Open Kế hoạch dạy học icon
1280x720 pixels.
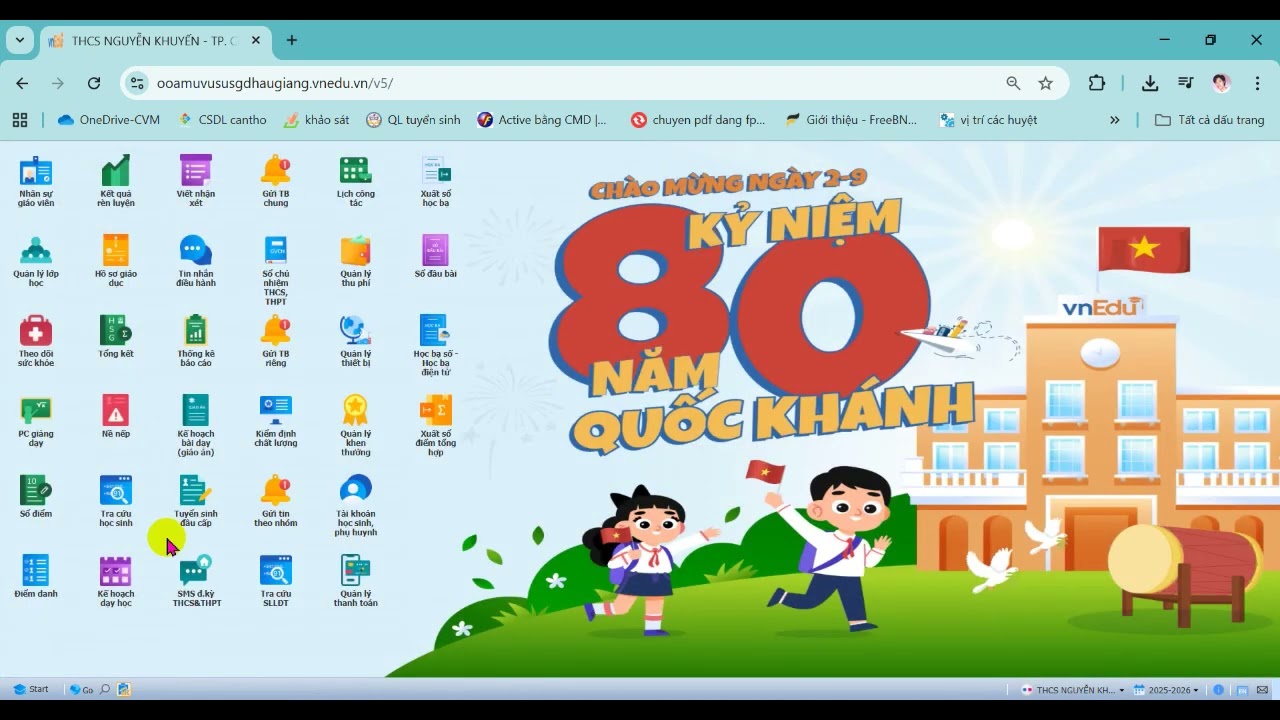116,581
